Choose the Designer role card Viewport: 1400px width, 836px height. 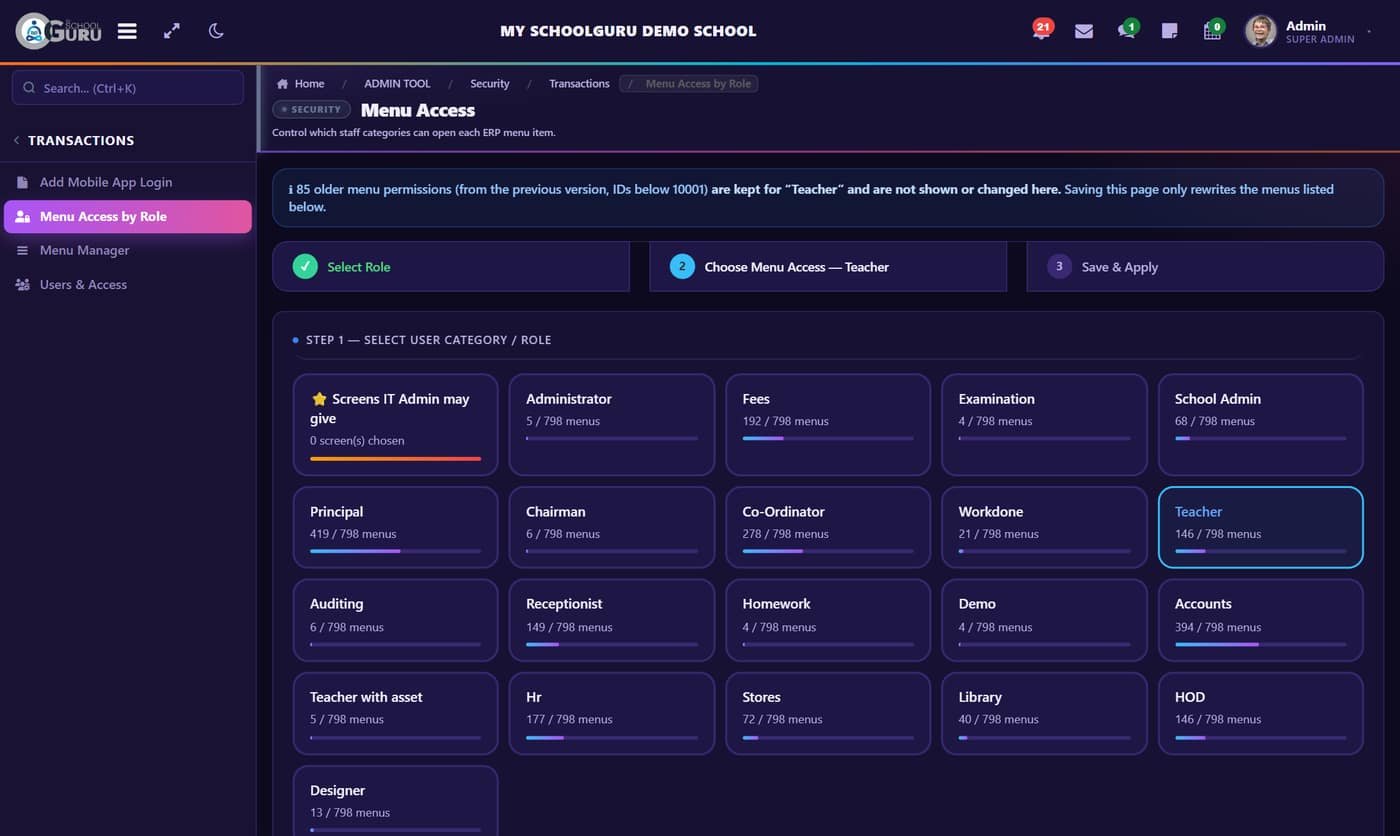pyautogui.click(x=396, y=801)
